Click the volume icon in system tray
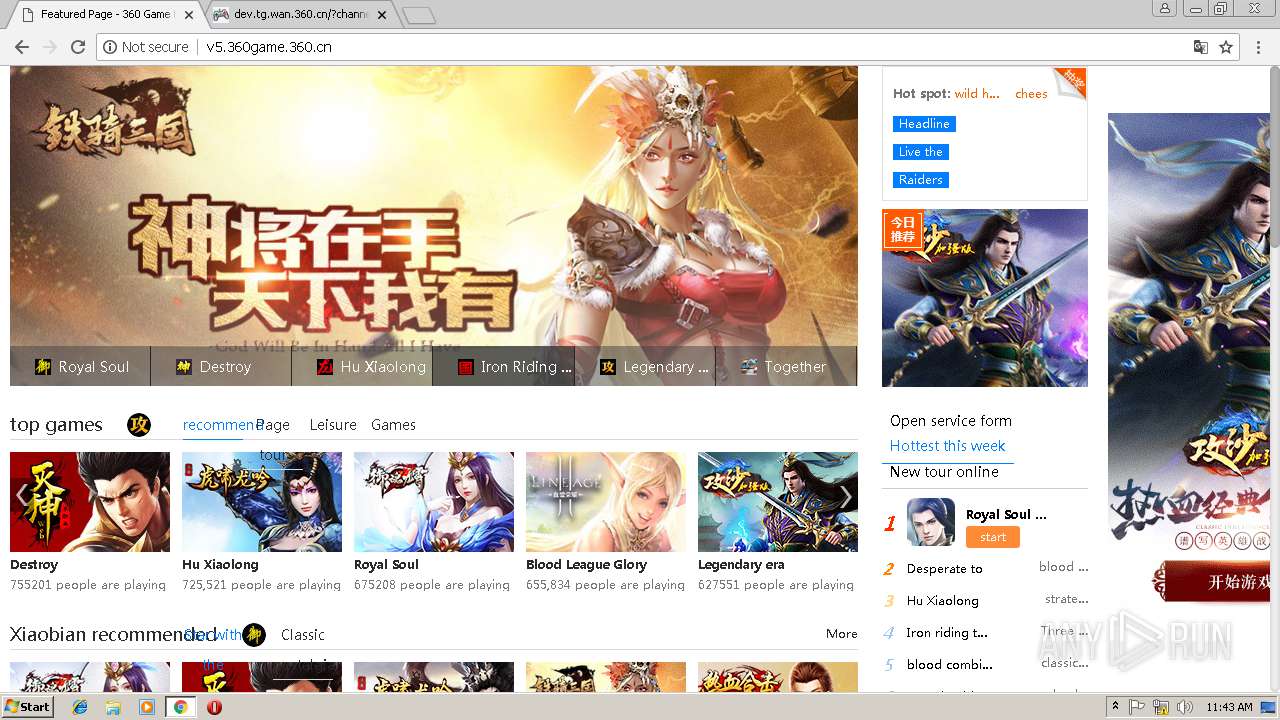 click(1185, 707)
